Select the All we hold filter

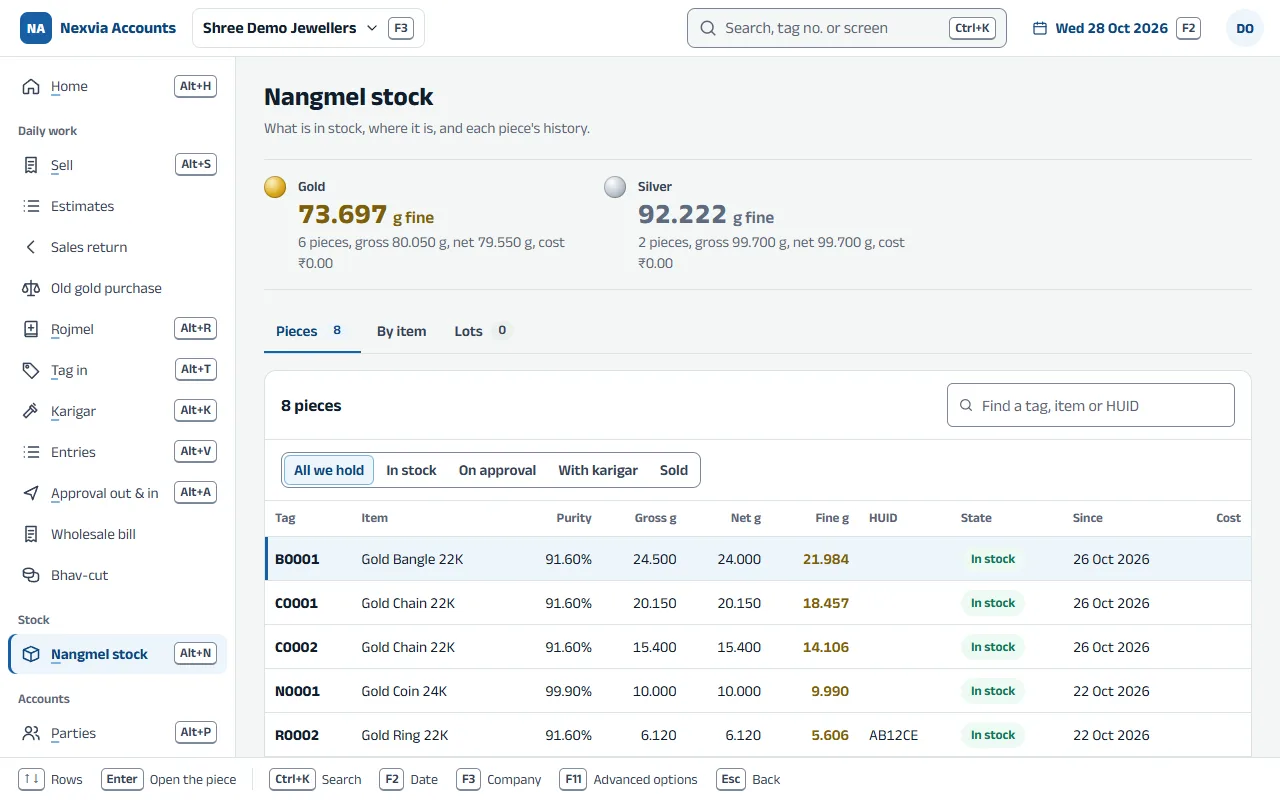click(329, 470)
